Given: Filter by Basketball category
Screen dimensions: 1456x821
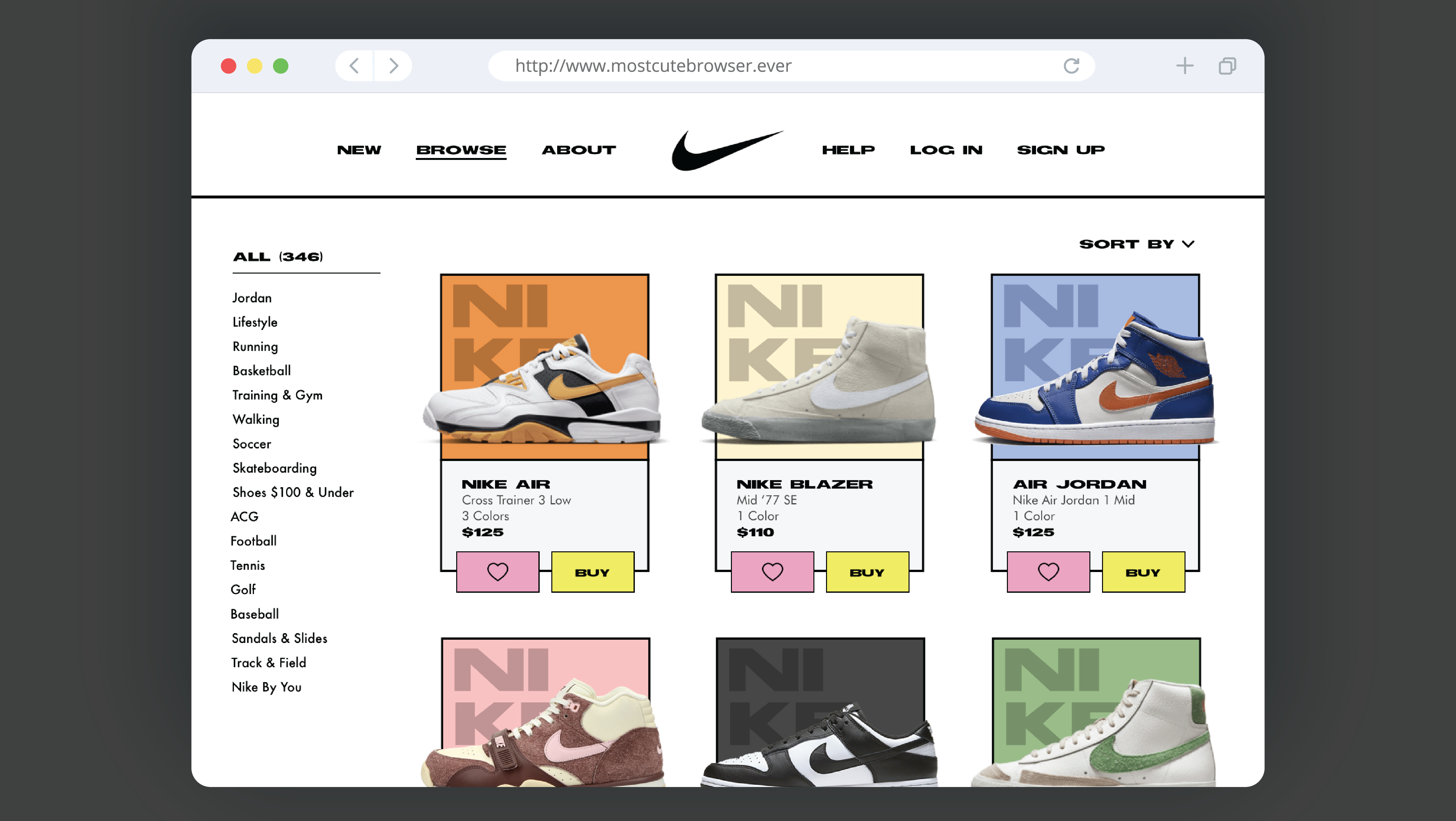Looking at the screenshot, I should pos(262,370).
